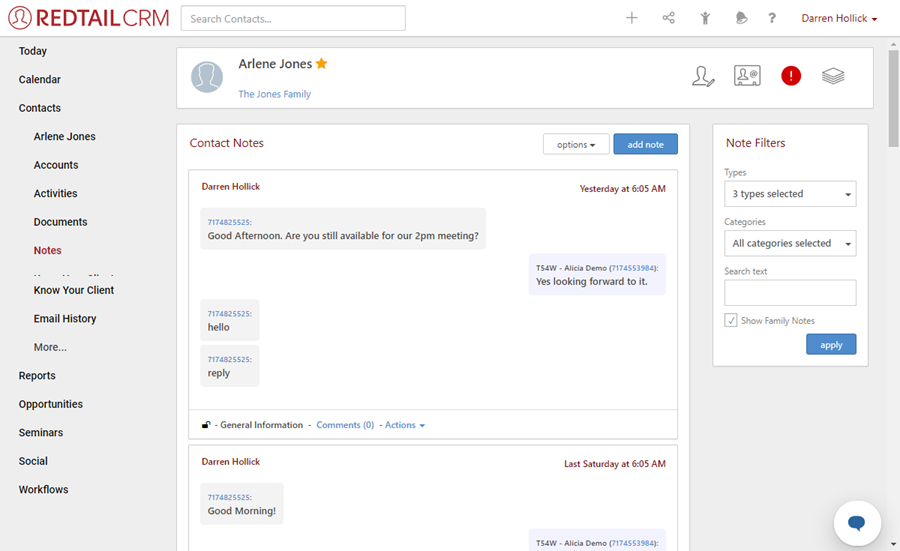Click 'Yesterday at 6:05 AM' timestamp
The height and width of the screenshot is (551, 900).
tap(622, 189)
